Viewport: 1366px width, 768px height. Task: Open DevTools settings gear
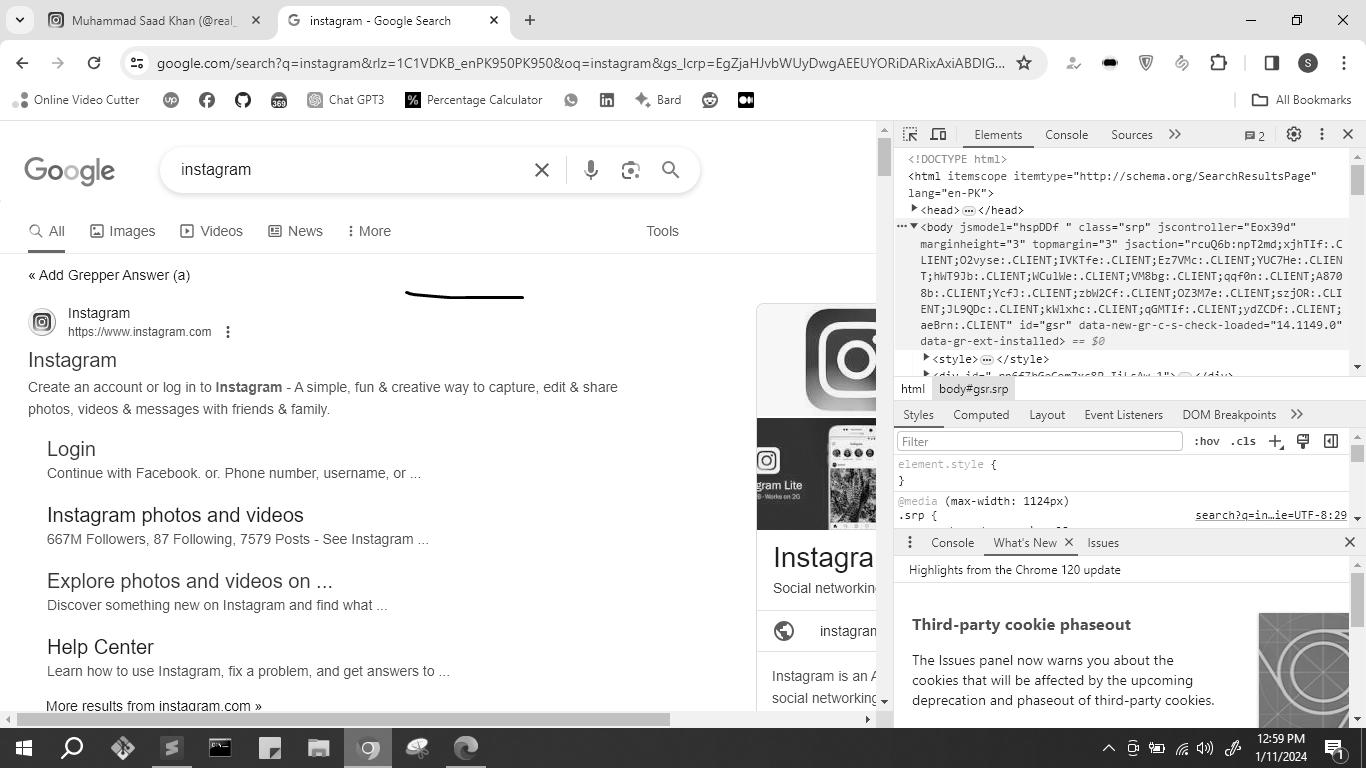(x=1293, y=134)
